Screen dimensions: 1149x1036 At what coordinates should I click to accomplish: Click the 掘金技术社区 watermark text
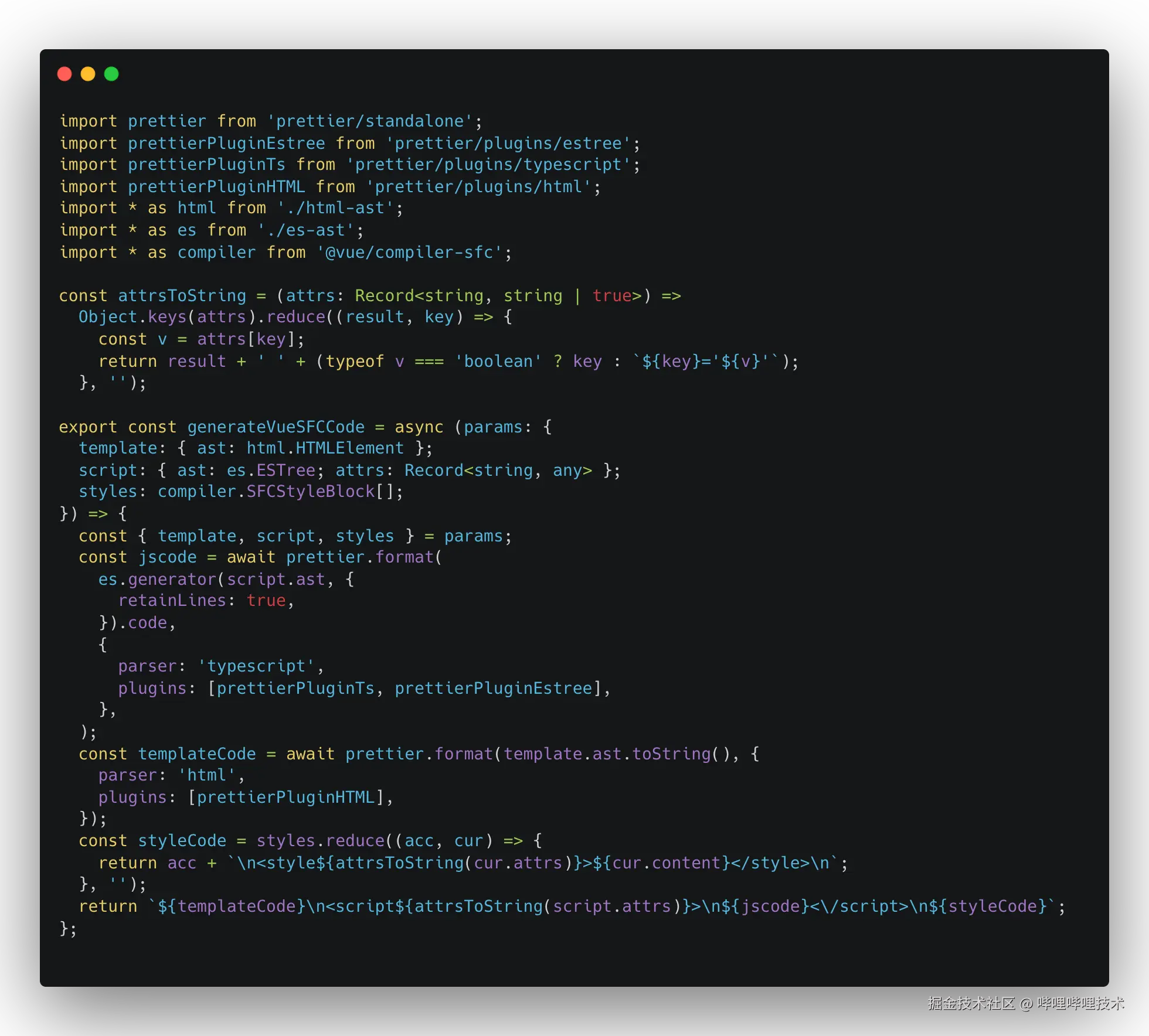(970, 1003)
